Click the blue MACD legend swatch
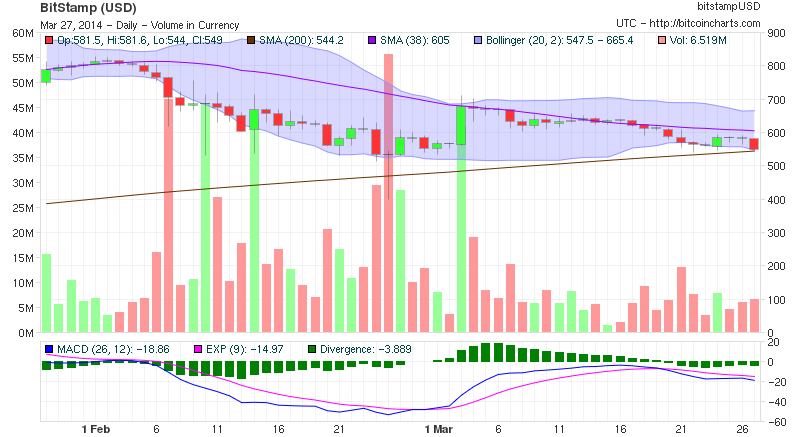800x437 pixels. [49, 349]
